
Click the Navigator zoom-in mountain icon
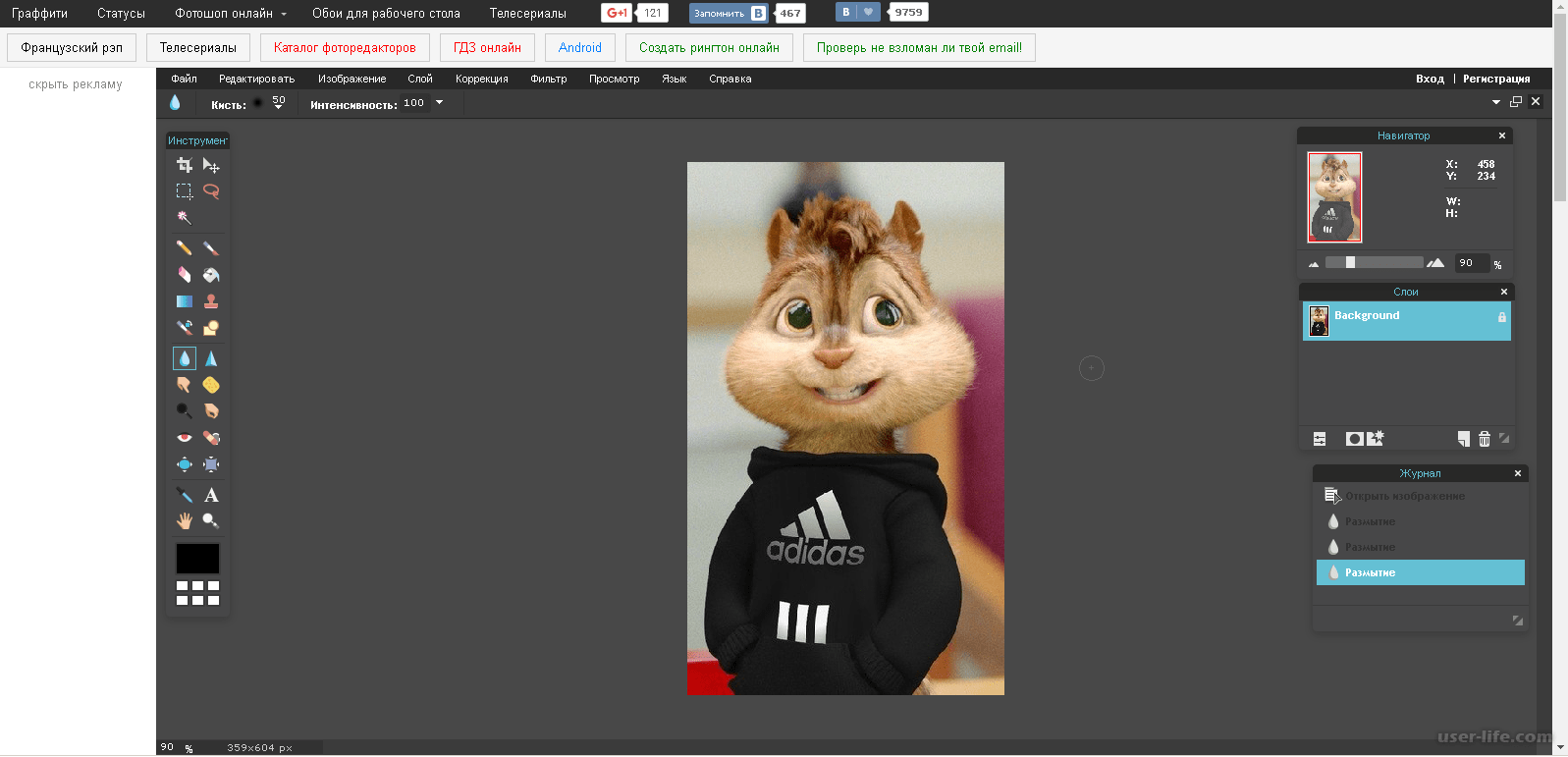[1435, 262]
